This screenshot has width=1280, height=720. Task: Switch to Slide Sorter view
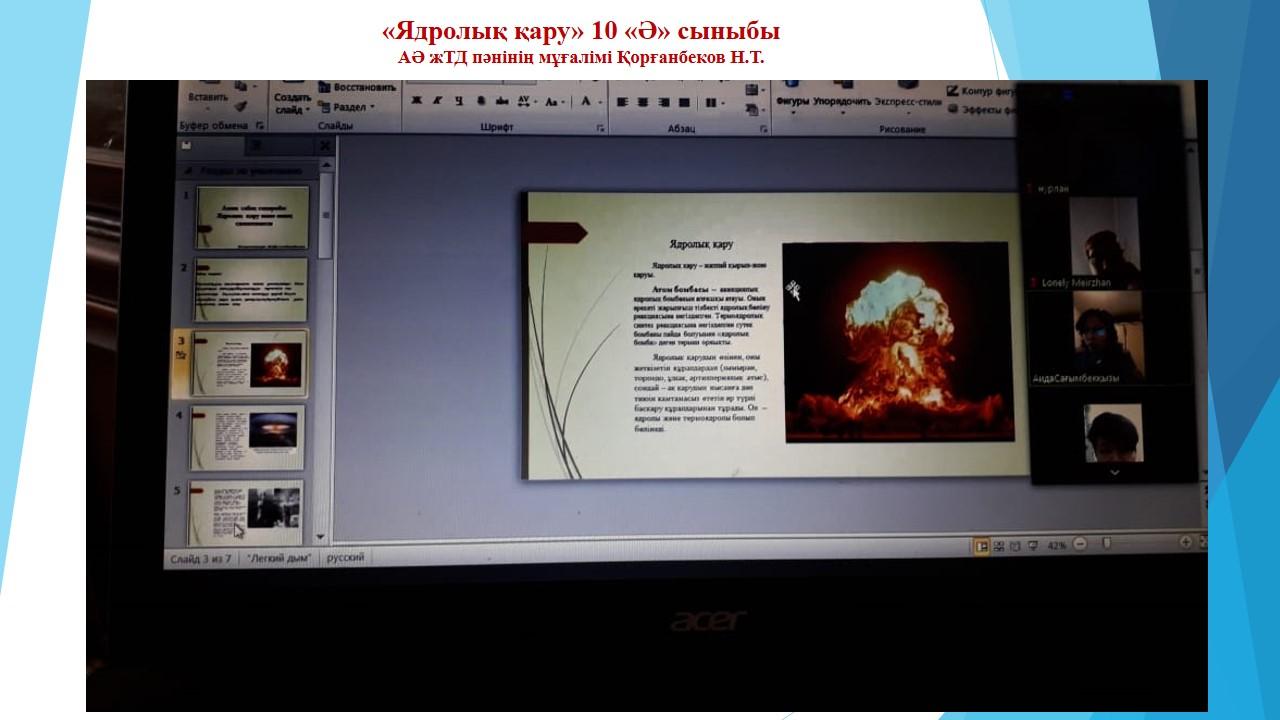pos(999,546)
